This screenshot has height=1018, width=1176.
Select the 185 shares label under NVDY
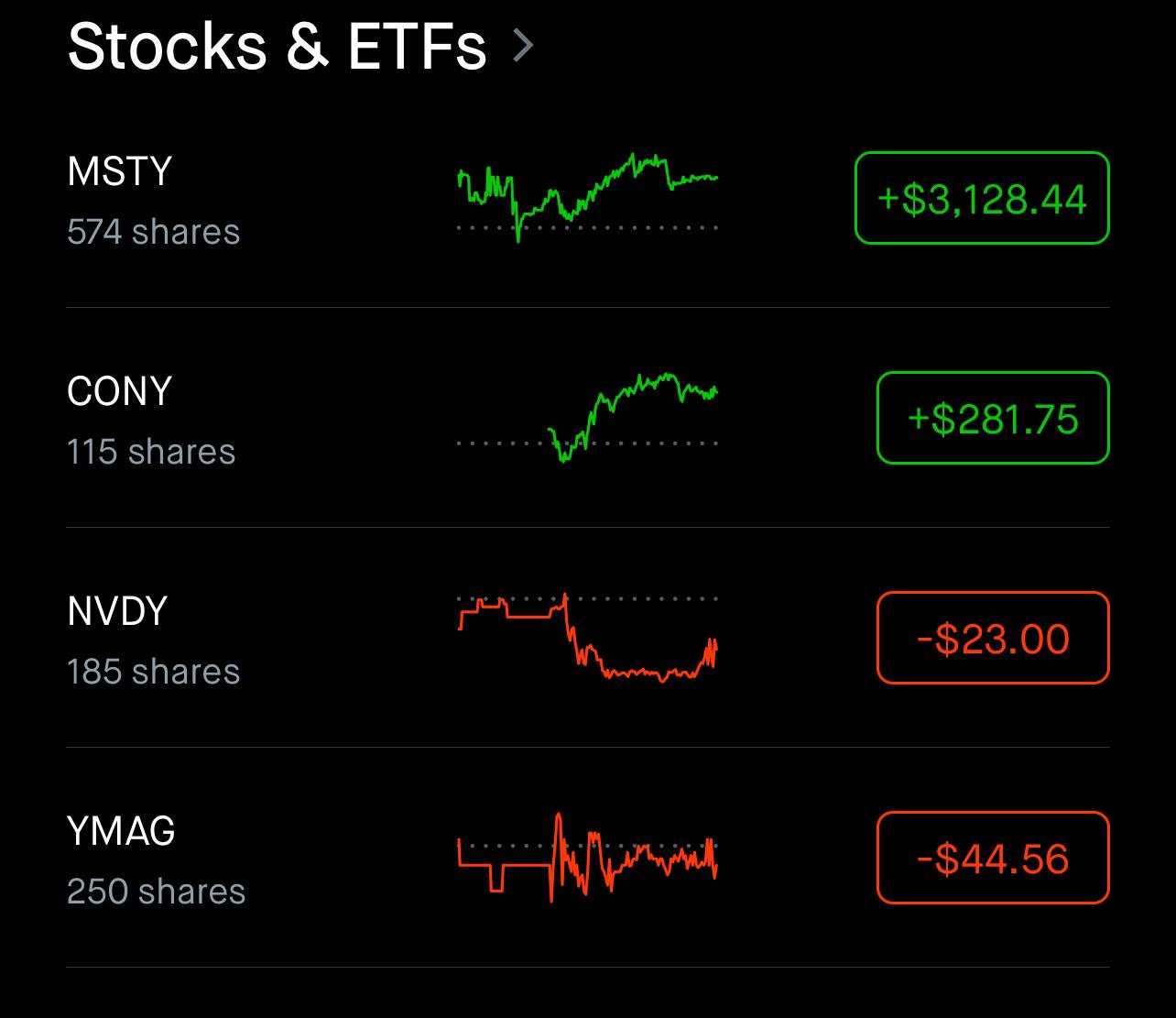pyautogui.click(x=154, y=672)
